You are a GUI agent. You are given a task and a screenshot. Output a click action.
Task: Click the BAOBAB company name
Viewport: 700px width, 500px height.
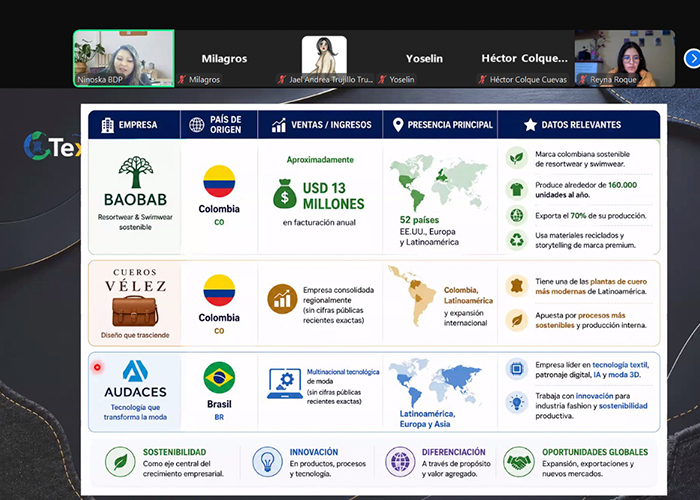point(135,200)
